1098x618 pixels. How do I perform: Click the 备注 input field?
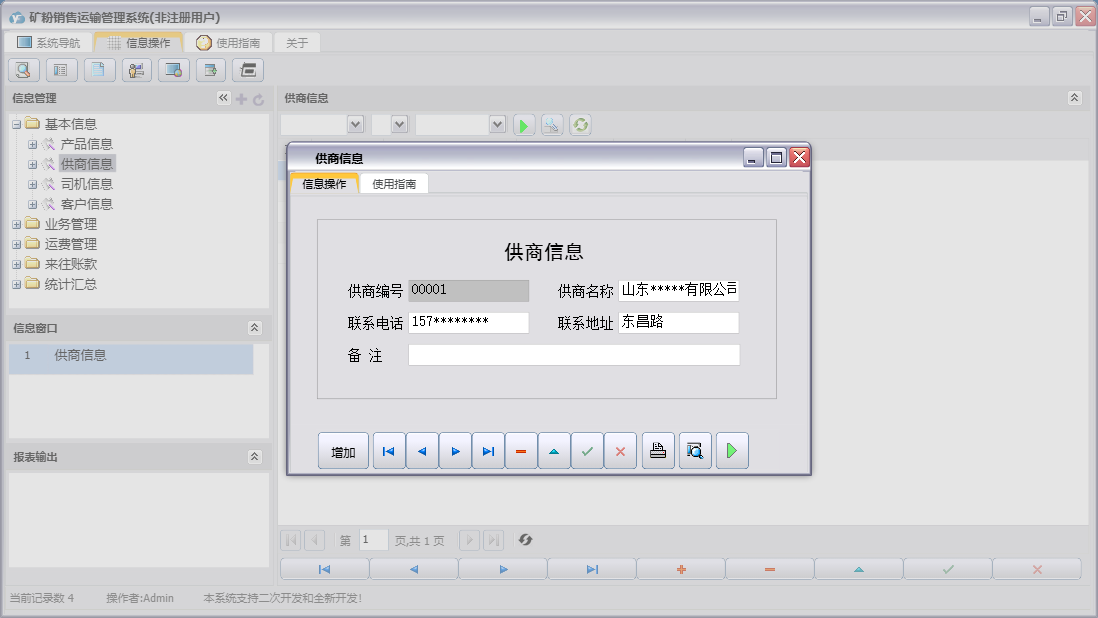click(573, 355)
